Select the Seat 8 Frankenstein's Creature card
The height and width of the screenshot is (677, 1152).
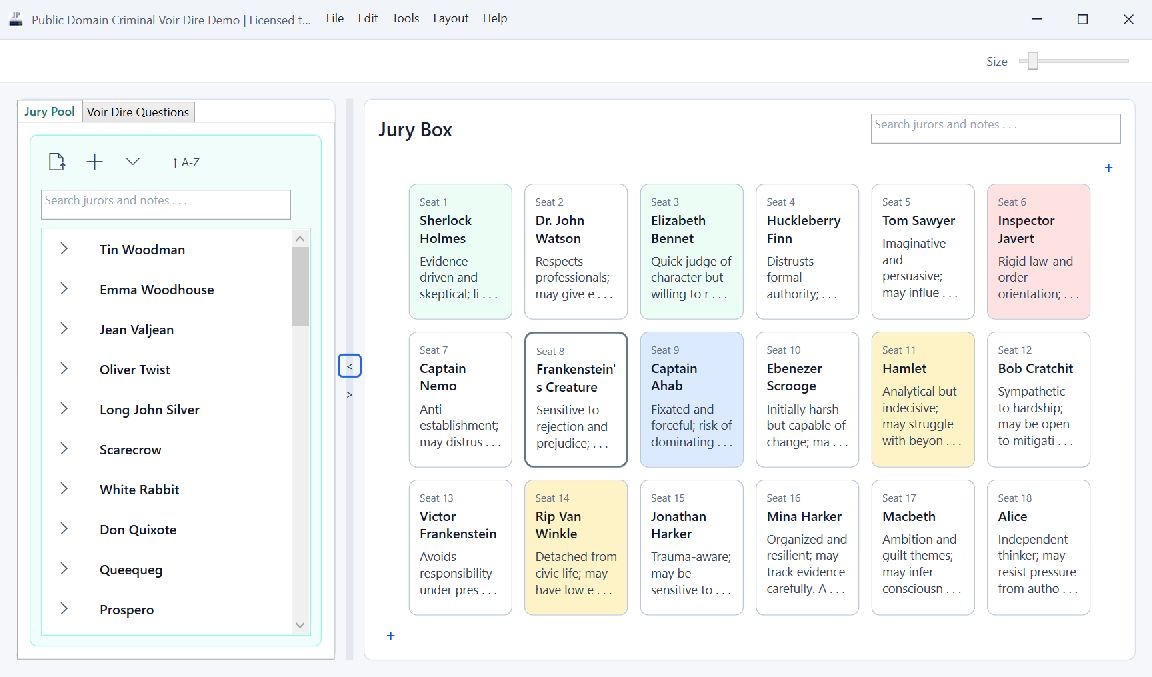(x=576, y=400)
